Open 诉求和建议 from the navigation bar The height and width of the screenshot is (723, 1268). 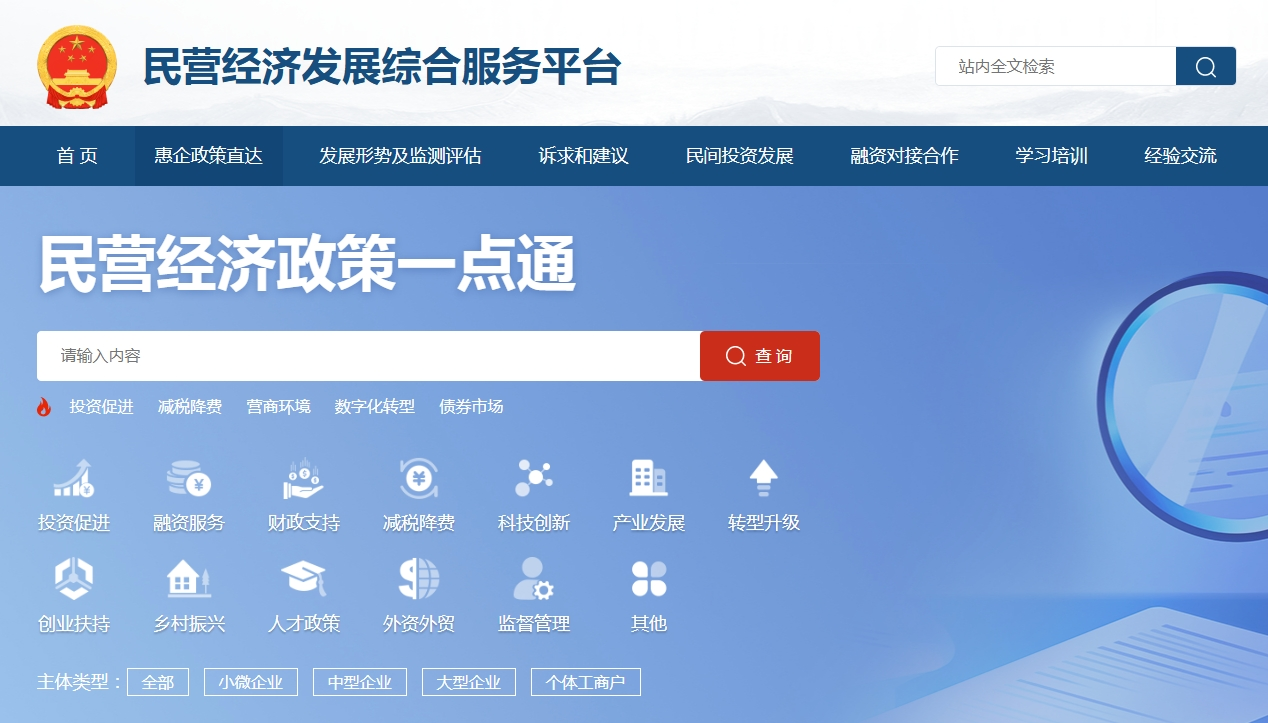(583, 156)
